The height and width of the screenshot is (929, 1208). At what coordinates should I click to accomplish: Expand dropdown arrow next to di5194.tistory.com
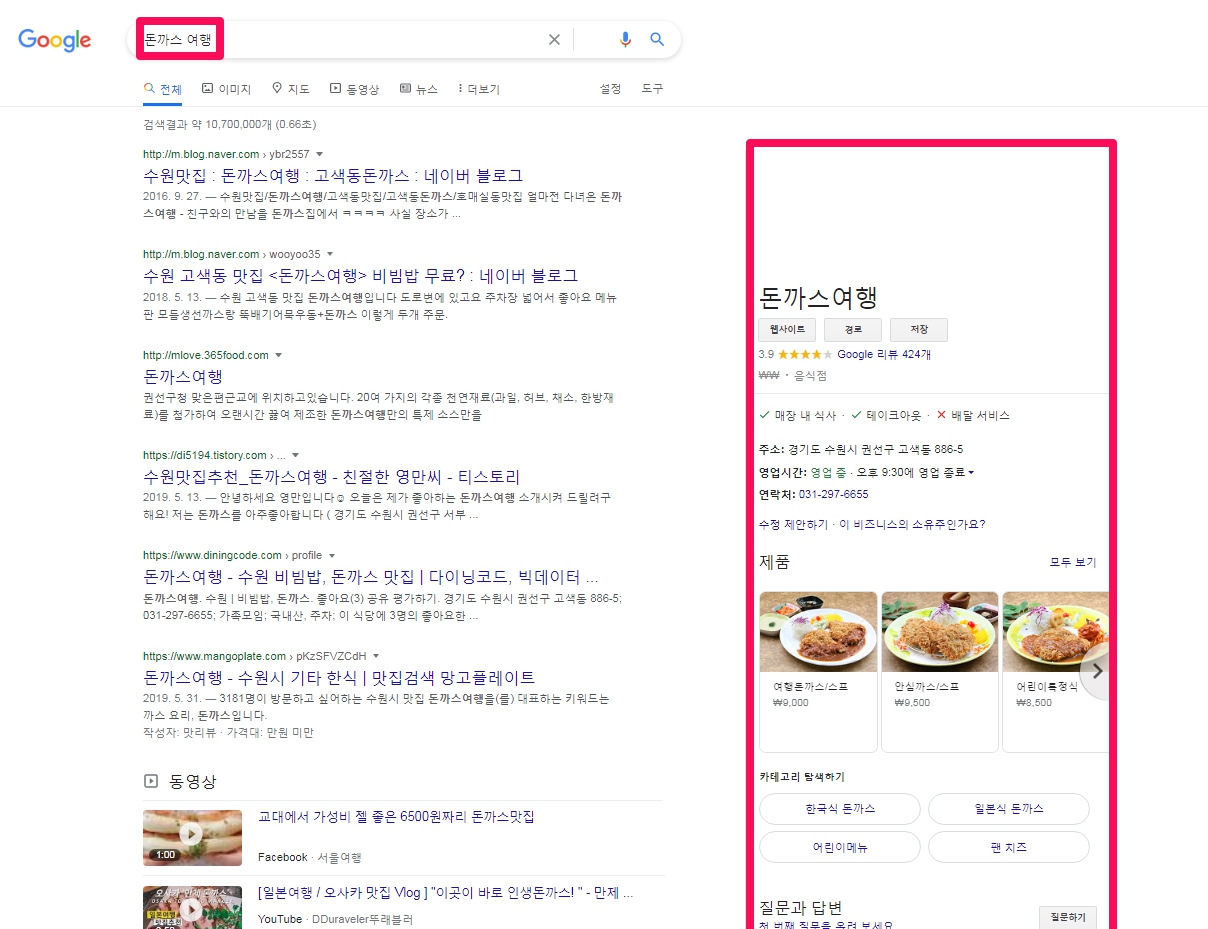(x=296, y=455)
